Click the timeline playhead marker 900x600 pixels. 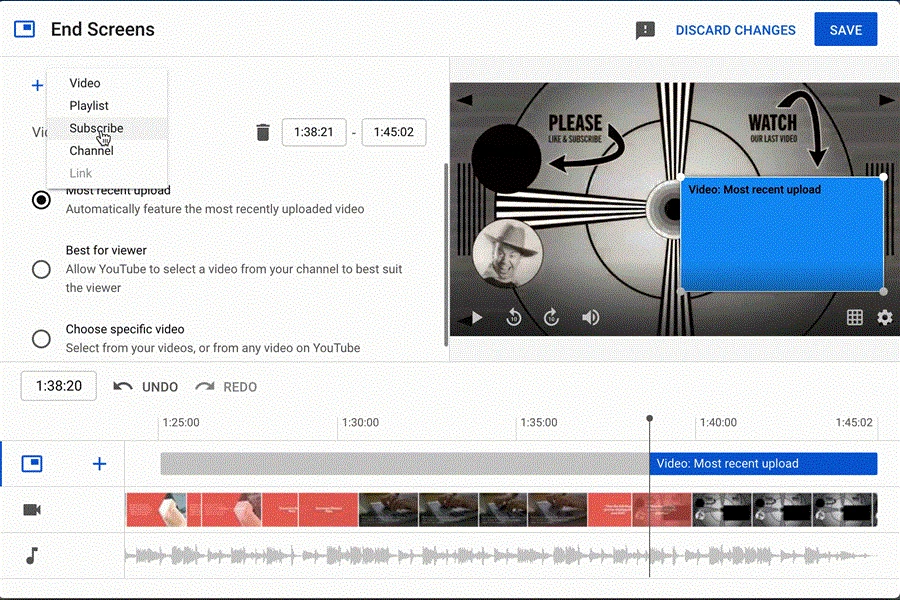[x=649, y=419]
